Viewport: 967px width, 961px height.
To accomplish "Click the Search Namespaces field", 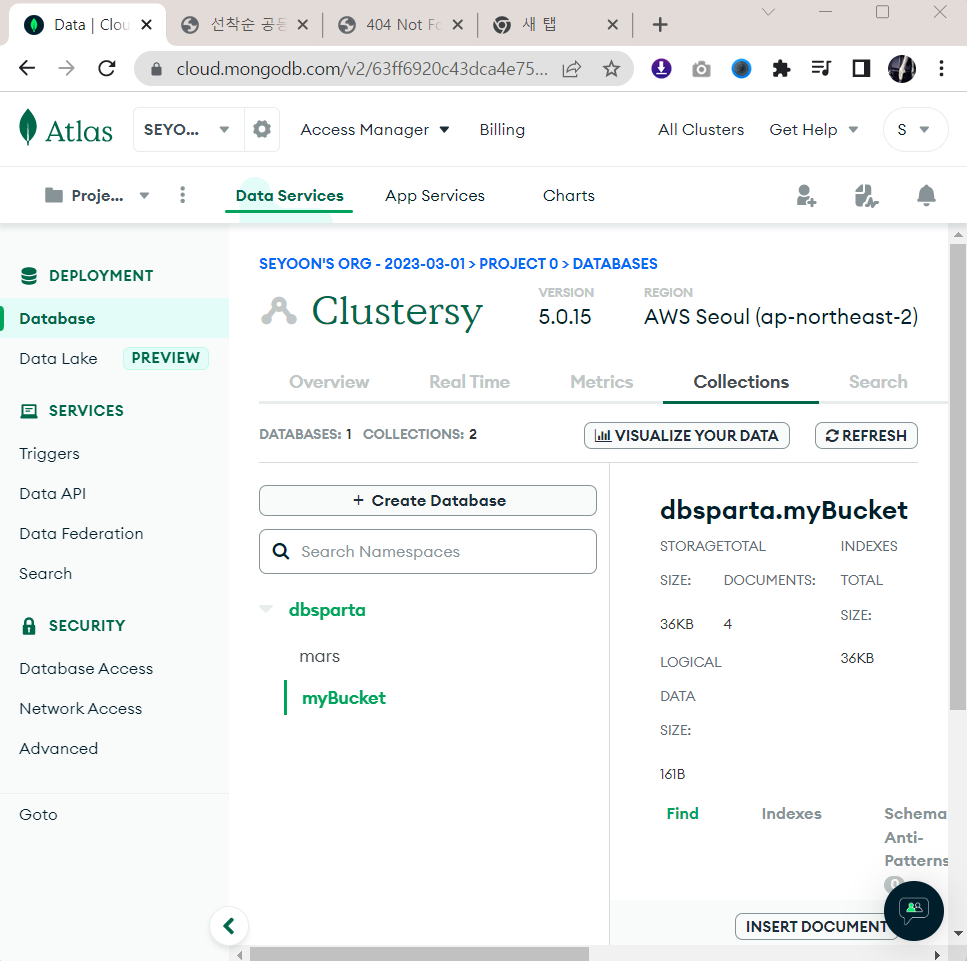I will 428,551.
